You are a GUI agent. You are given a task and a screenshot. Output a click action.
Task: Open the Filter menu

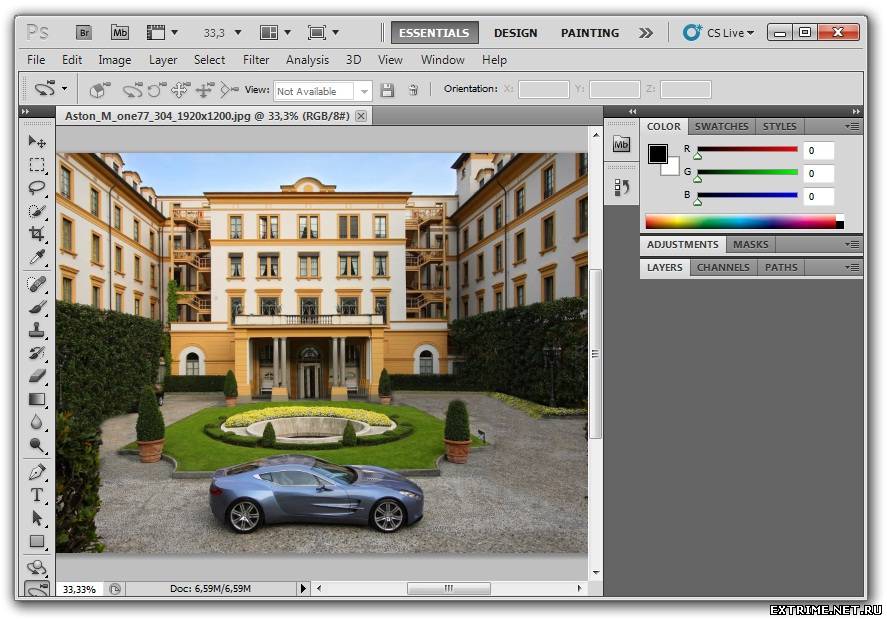(x=256, y=60)
